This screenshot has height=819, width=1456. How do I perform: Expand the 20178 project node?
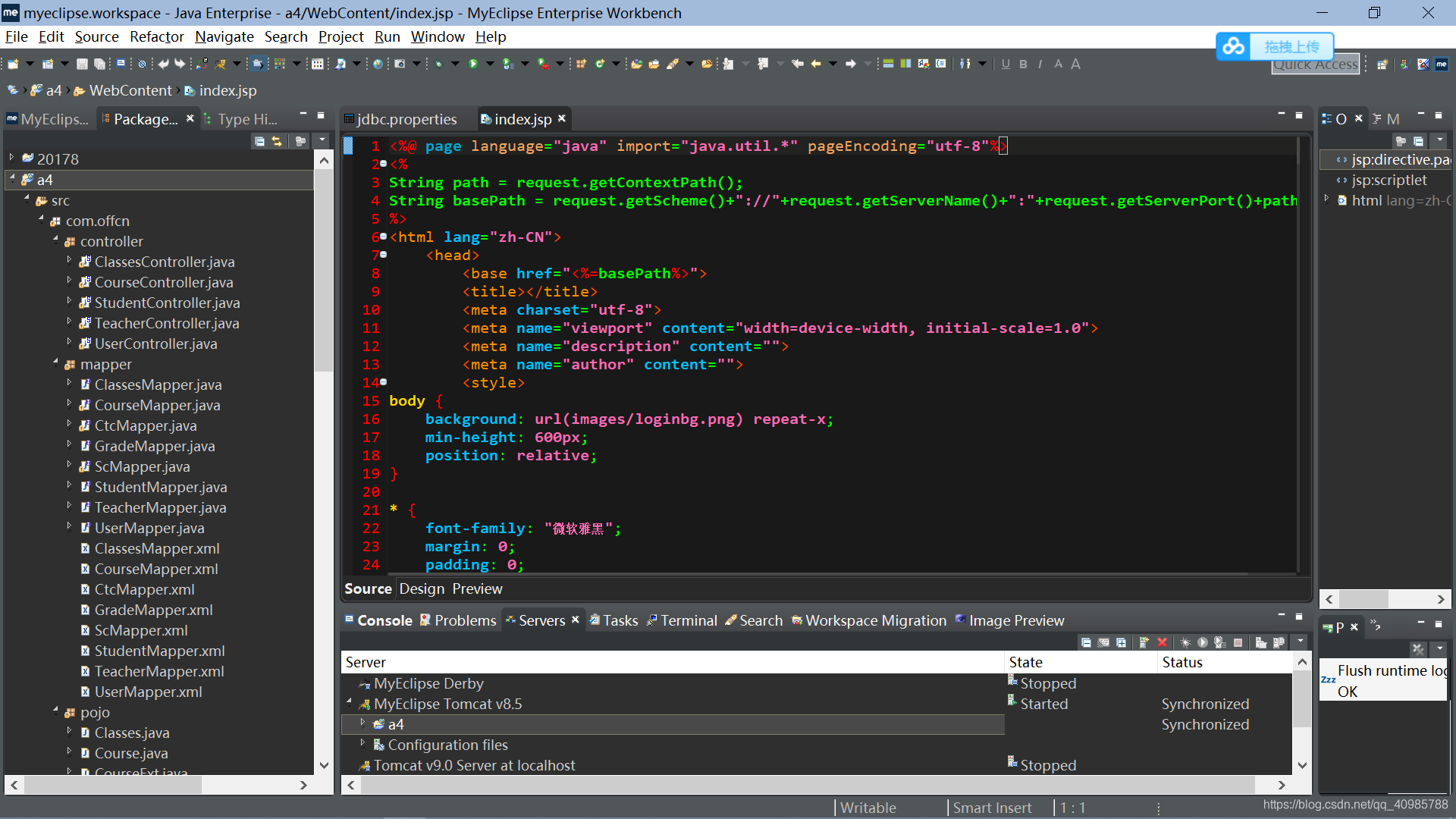(x=11, y=158)
